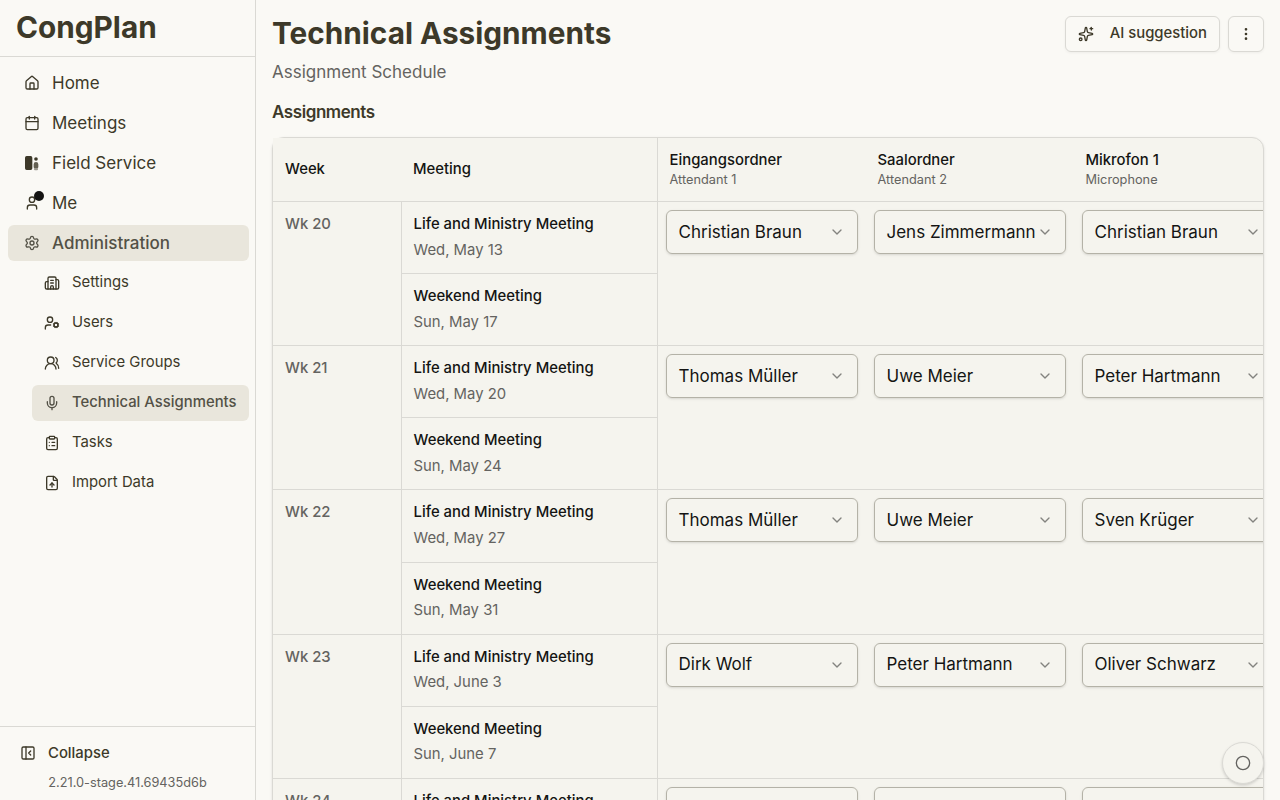
Task: Click the CongPlan logo title
Action: 86,27
